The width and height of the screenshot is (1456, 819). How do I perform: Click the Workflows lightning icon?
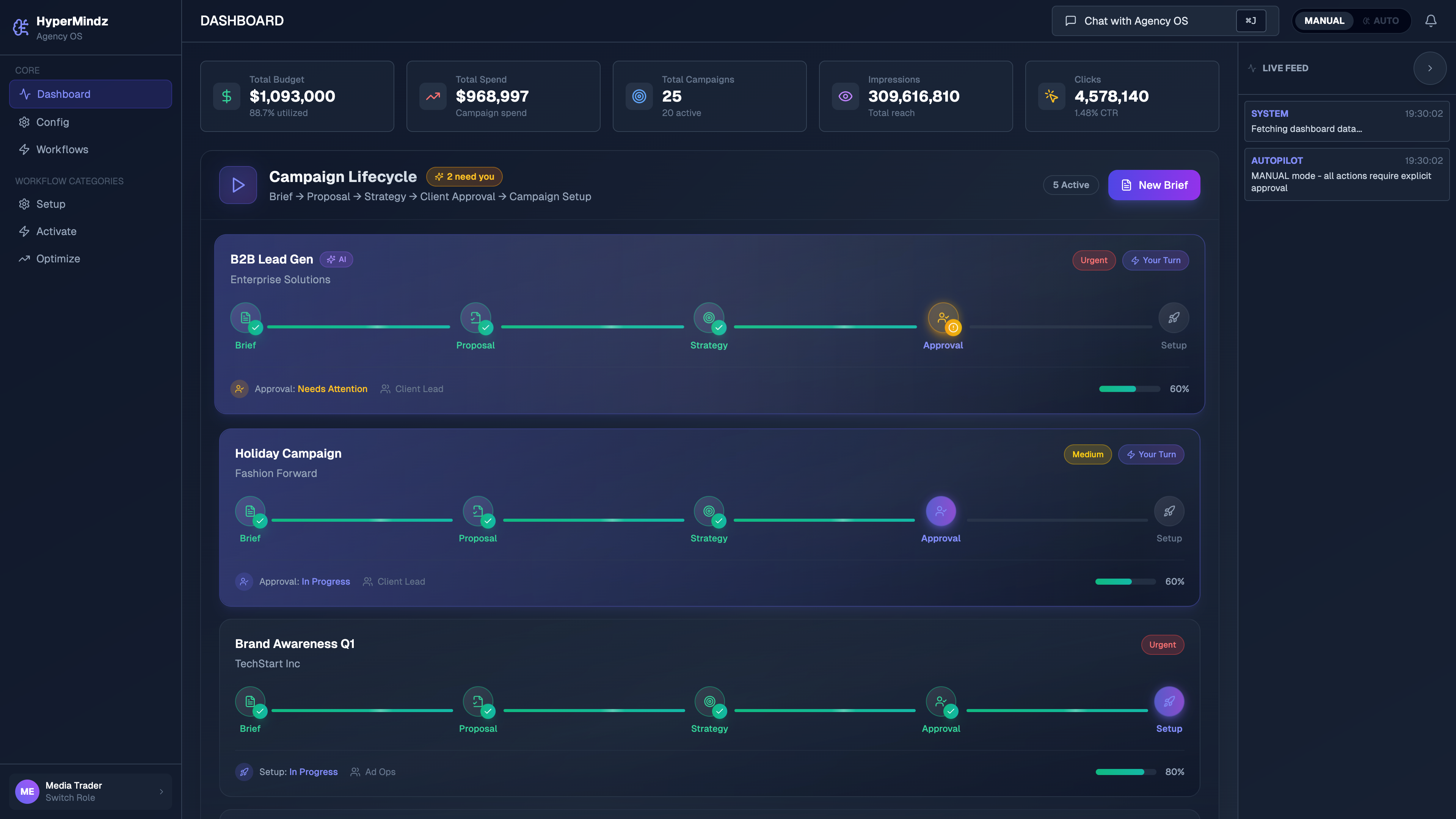pyautogui.click(x=24, y=149)
